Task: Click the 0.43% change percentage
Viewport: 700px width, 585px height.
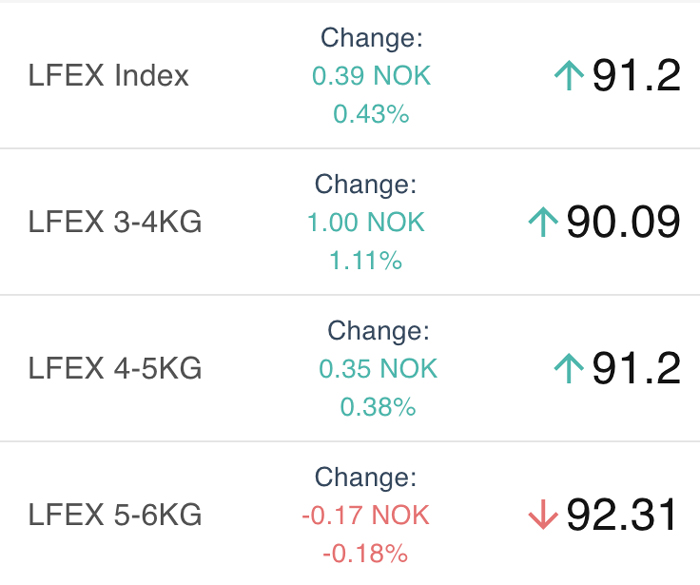Action: click(x=371, y=113)
